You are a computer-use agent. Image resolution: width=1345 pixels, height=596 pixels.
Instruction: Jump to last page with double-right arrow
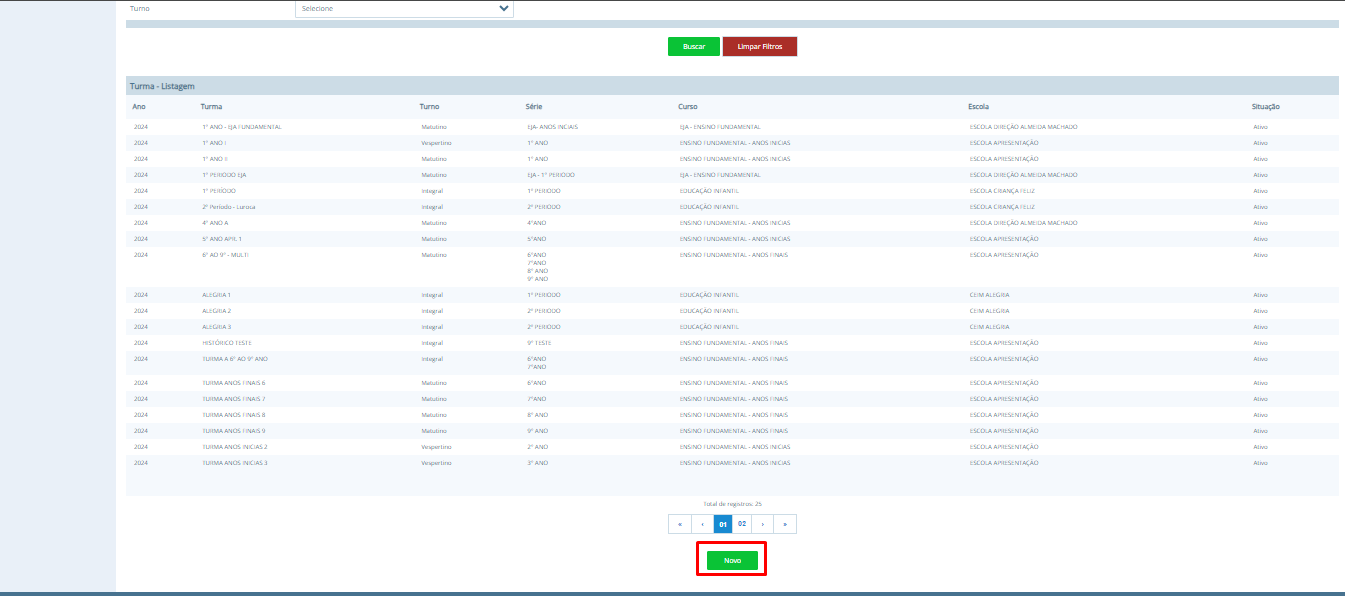tap(785, 524)
